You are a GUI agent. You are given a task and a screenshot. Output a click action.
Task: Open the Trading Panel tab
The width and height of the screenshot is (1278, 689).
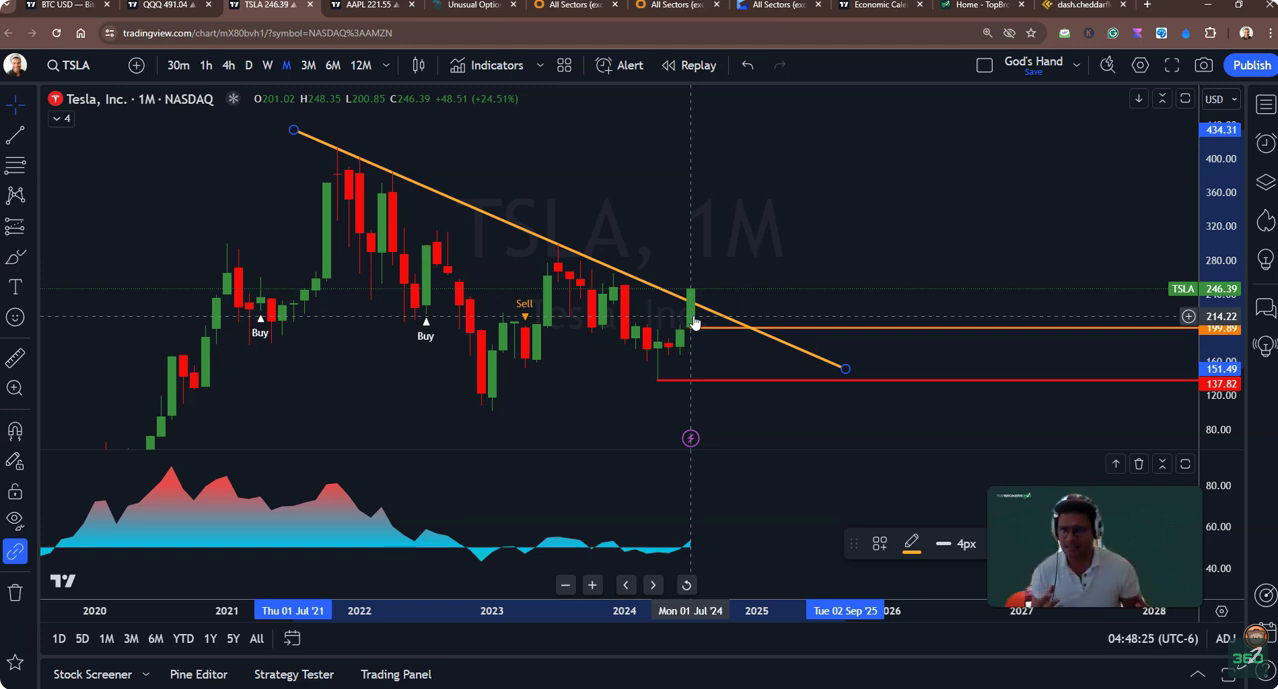(x=396, y=674)
